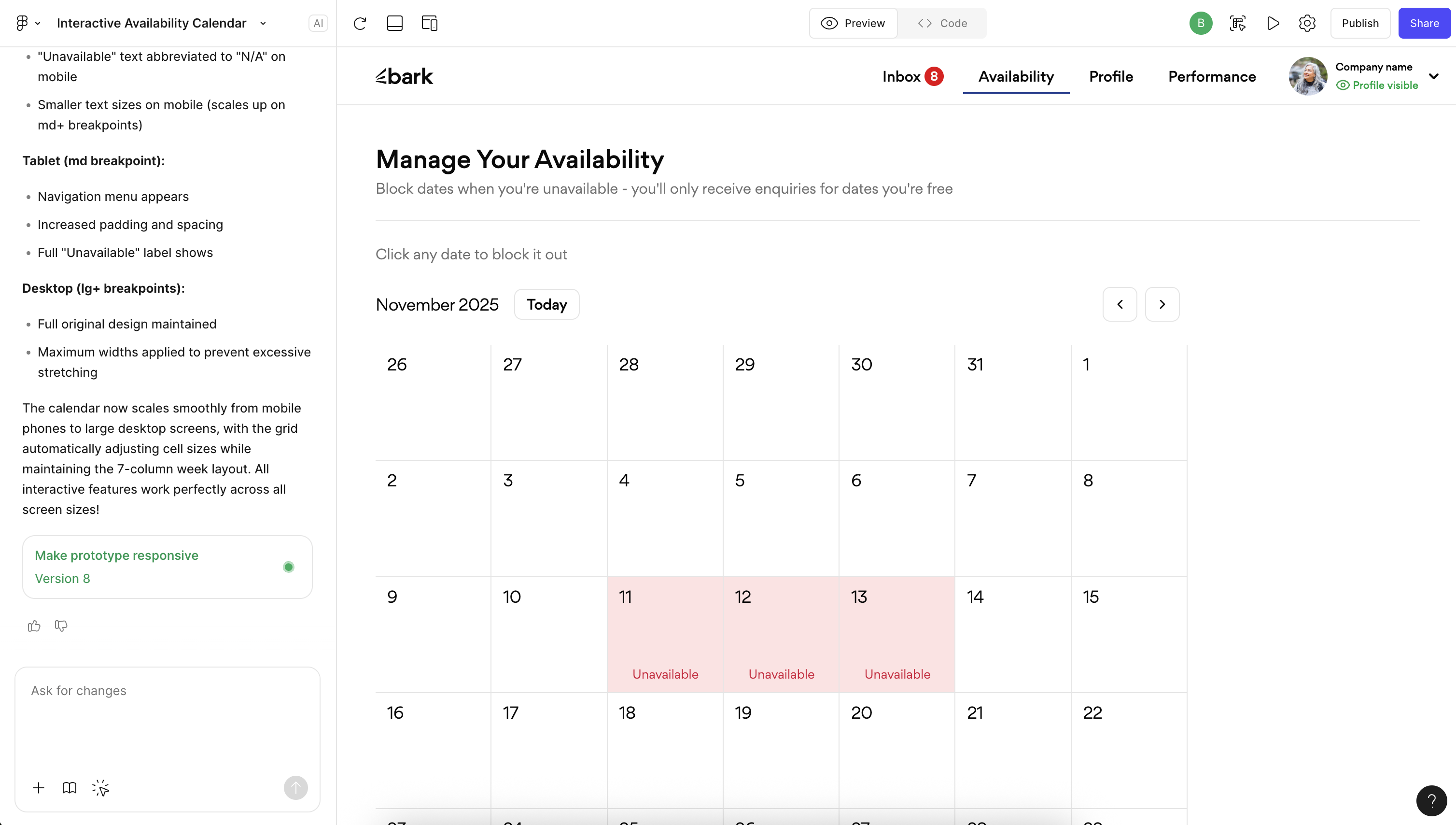Open the responsive device preview icon
Image resolution: width=1456 pixels, height=825 pixels.
click(429, 23)
